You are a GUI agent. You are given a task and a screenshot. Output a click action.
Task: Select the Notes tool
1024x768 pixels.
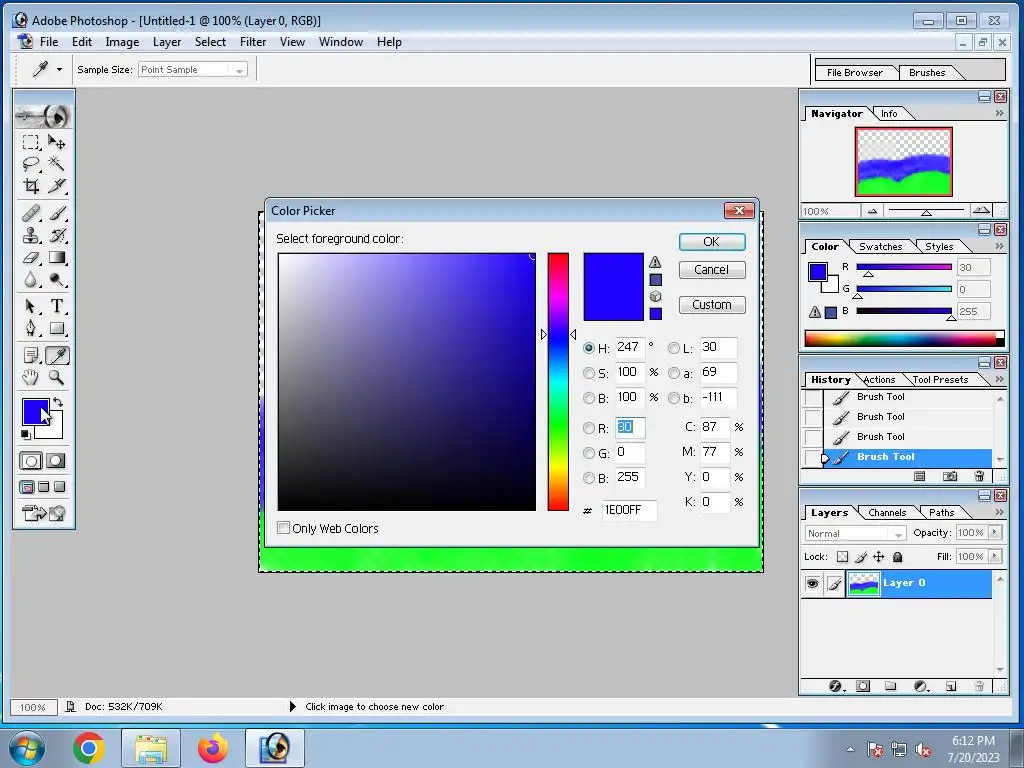[30, 355]
